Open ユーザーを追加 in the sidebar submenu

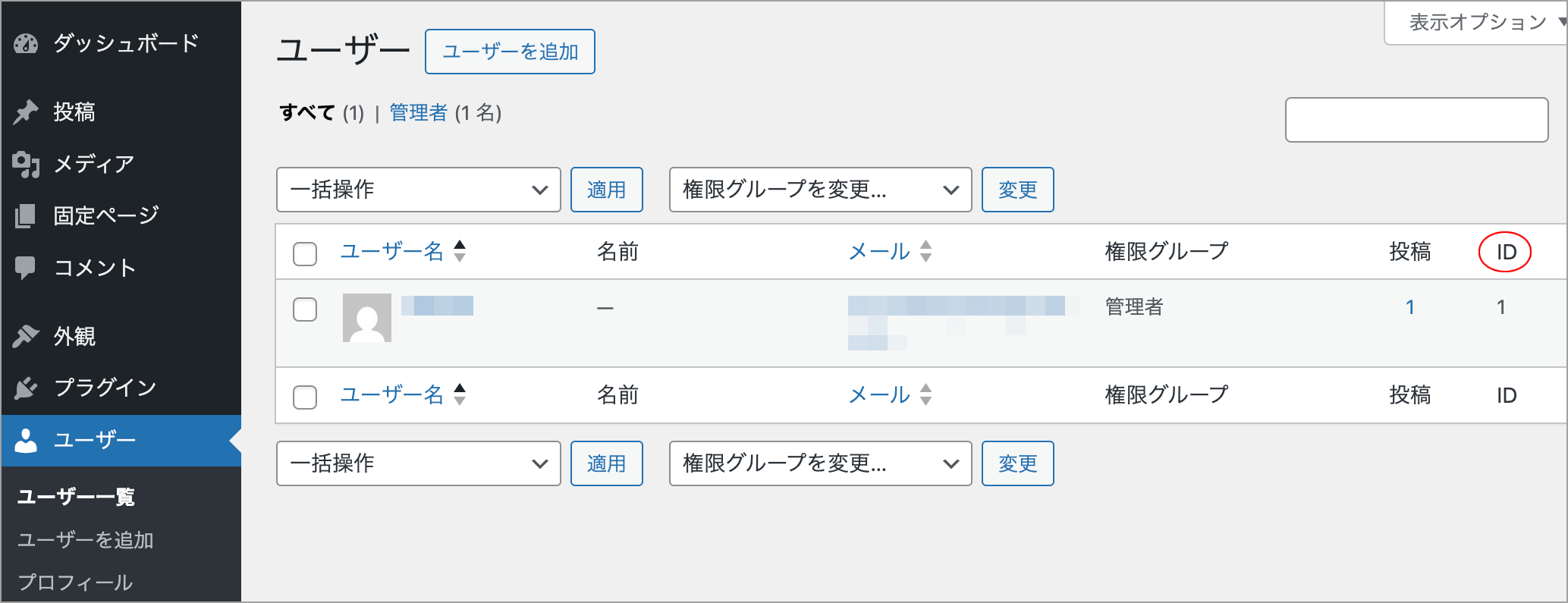point(85,540)
